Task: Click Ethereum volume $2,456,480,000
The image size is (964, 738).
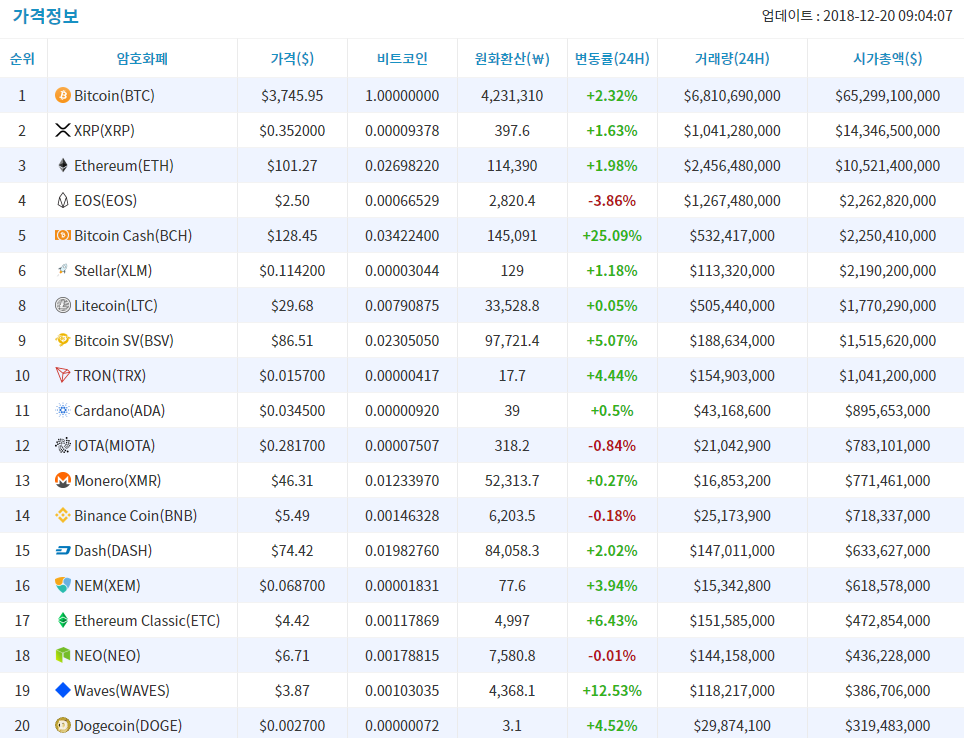Action: click(x=732, y=166)
